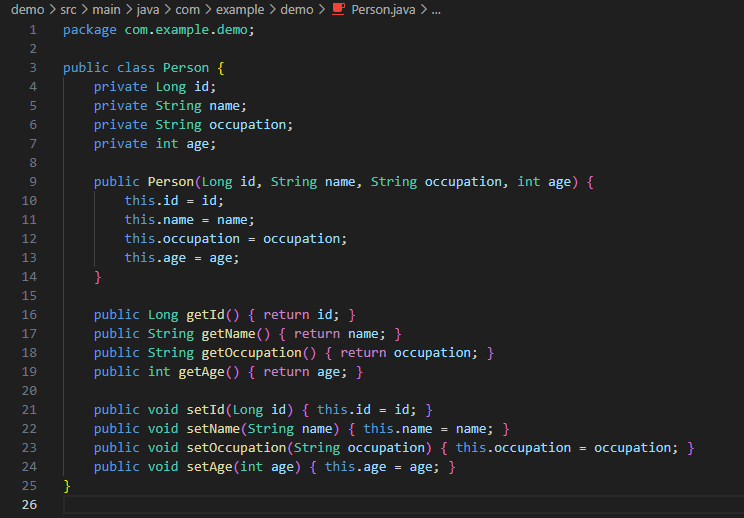Click 'getId' method name

tap(205, 314)
